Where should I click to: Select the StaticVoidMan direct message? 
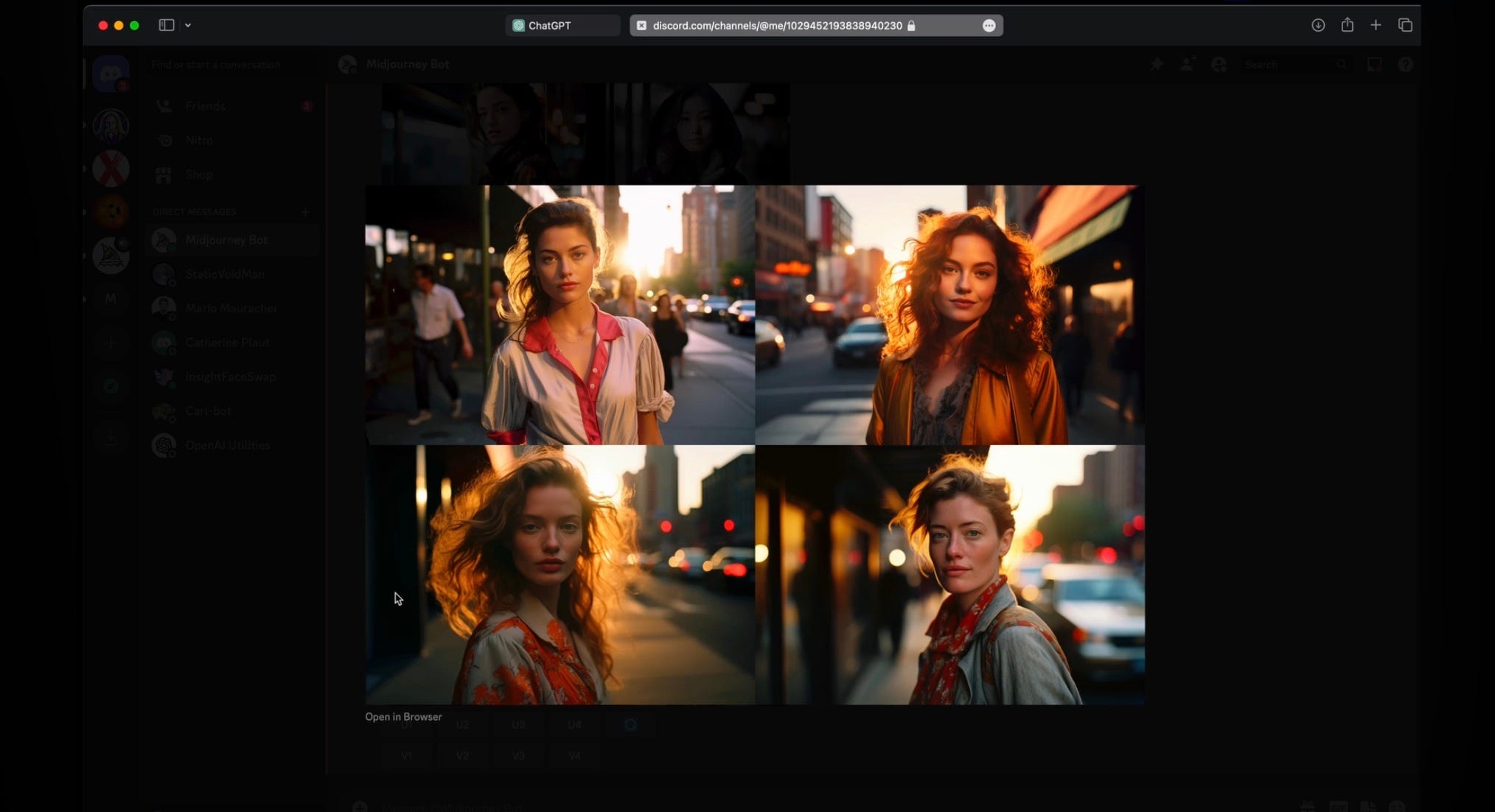click(x=224, y=274)
